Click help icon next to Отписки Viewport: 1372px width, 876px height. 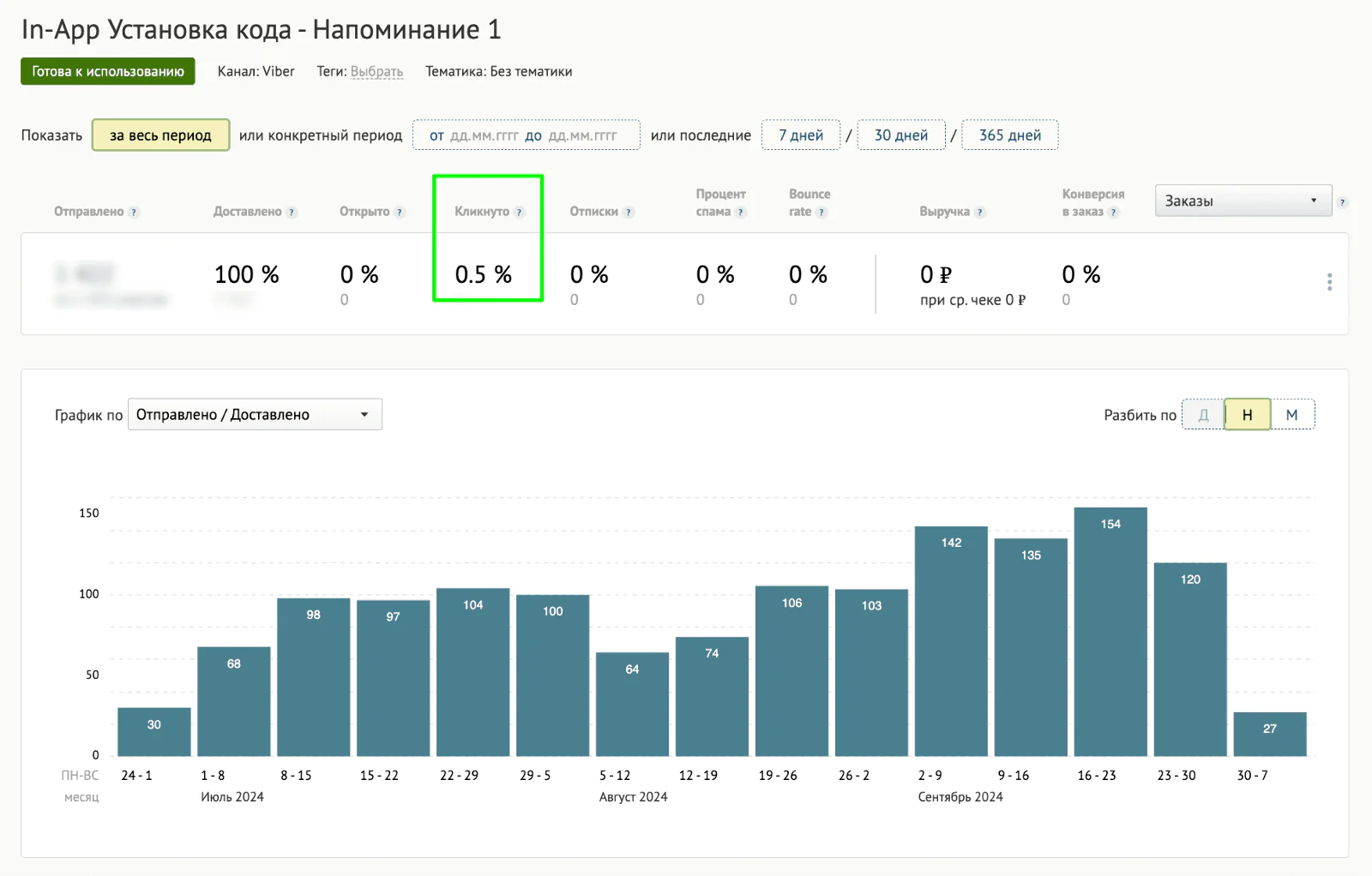629,212
